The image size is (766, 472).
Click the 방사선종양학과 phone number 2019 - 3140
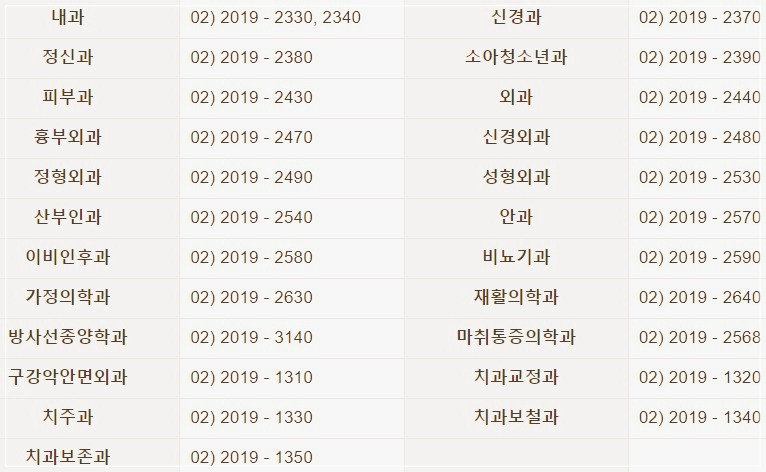point(251,338)
